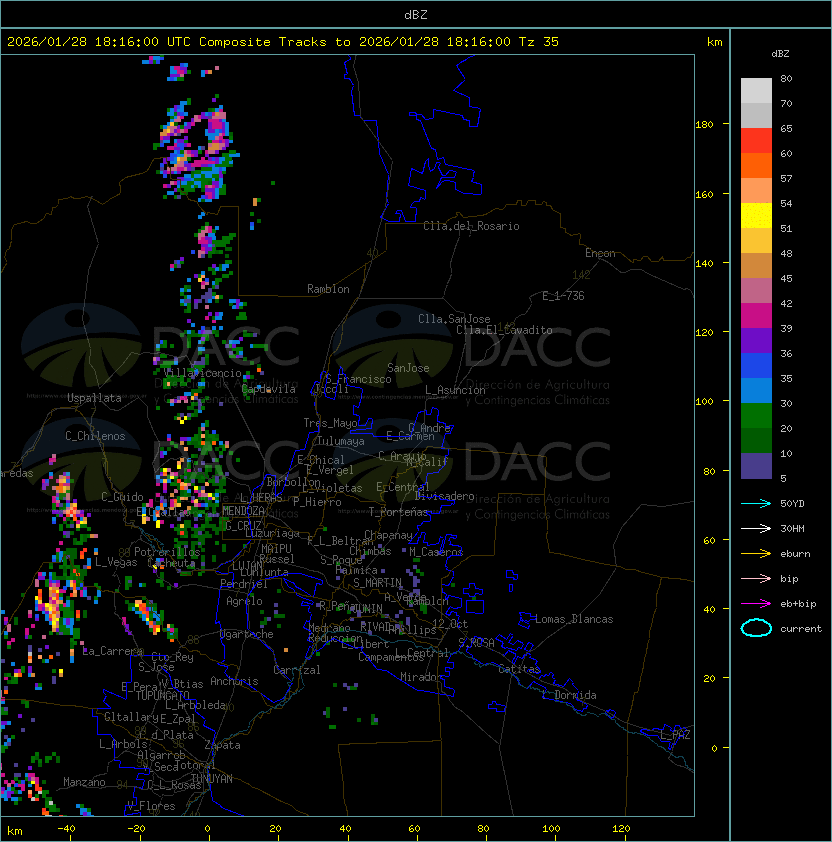832x842 pixels.
Task: Click the 'Agrelo' map label
Action: point(244,601)
